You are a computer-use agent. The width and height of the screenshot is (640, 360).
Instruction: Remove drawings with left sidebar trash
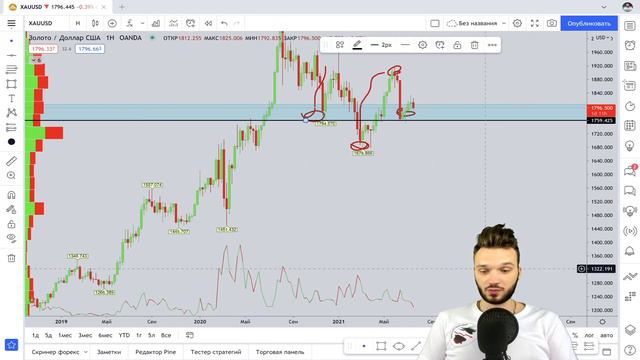pyautogui.click(x=11, y=258)
